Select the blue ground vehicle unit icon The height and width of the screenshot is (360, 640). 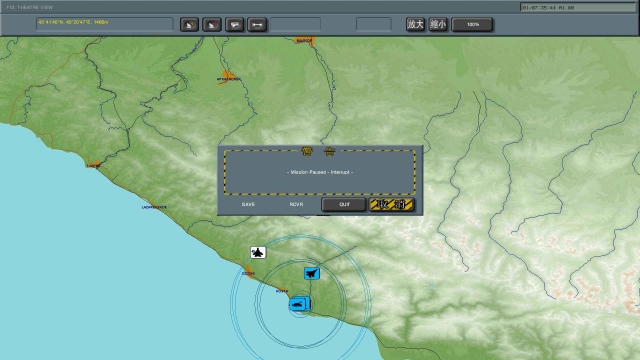click(x=299, y=304)
